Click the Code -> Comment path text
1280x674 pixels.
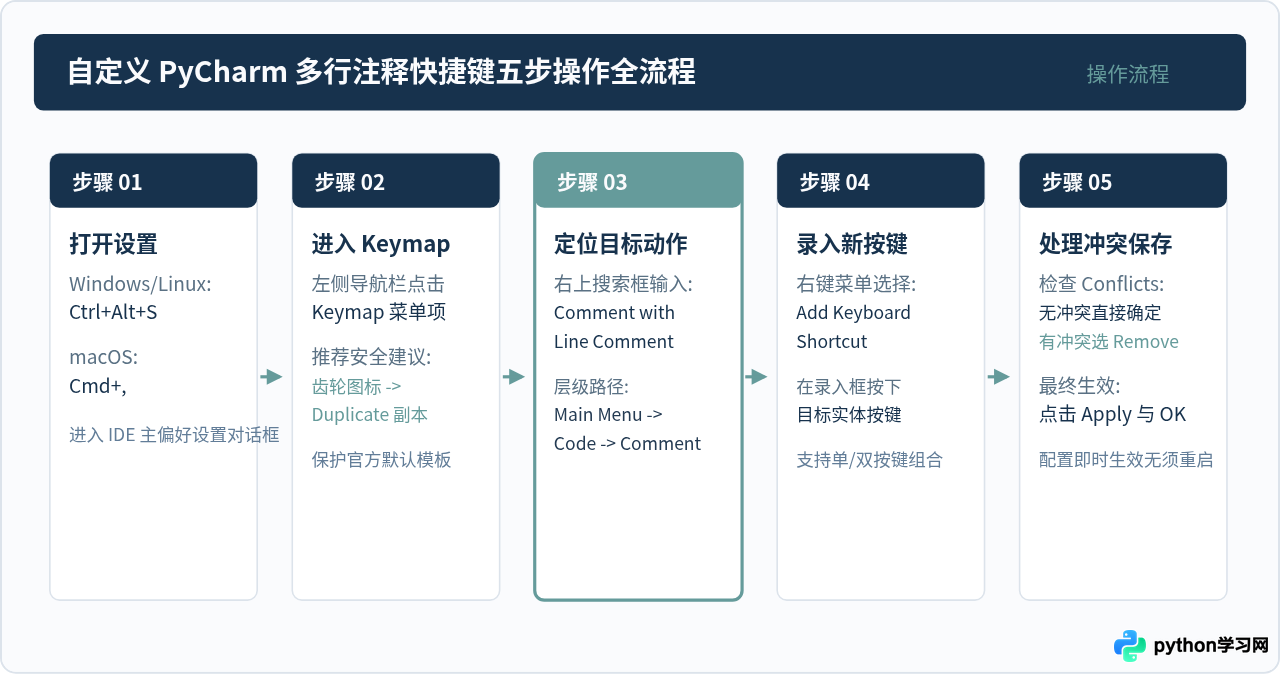(627, 443)
